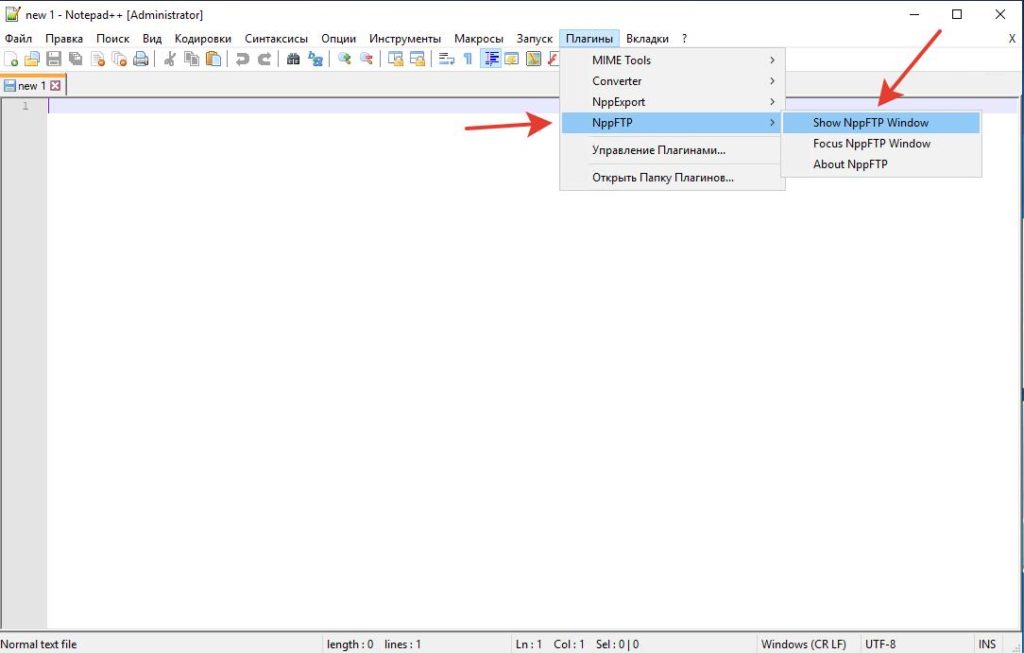Click the UTF-8 encoding status entry

(x=880, y=644)
